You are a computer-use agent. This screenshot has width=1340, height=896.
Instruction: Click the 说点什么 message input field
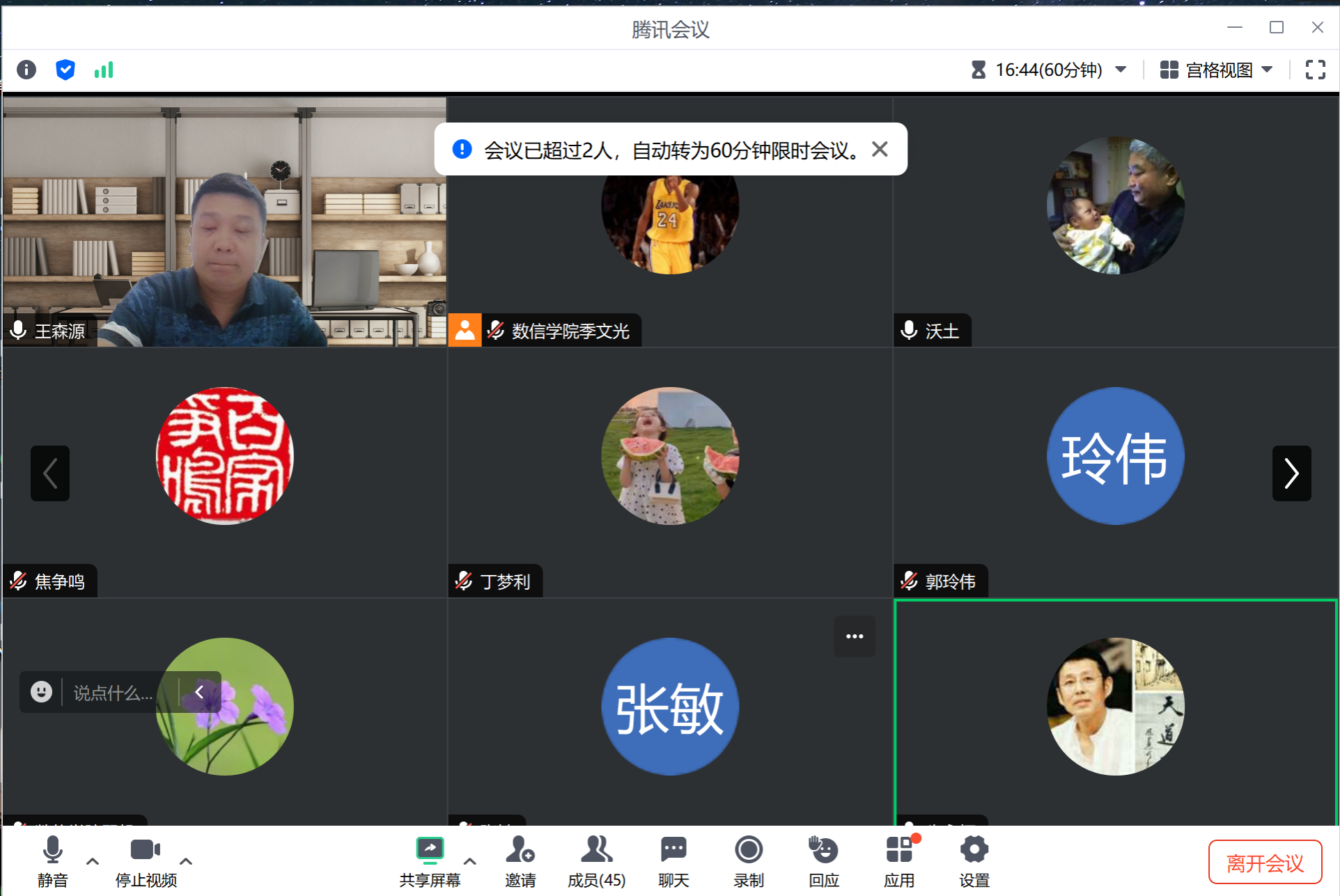[113, 693]
